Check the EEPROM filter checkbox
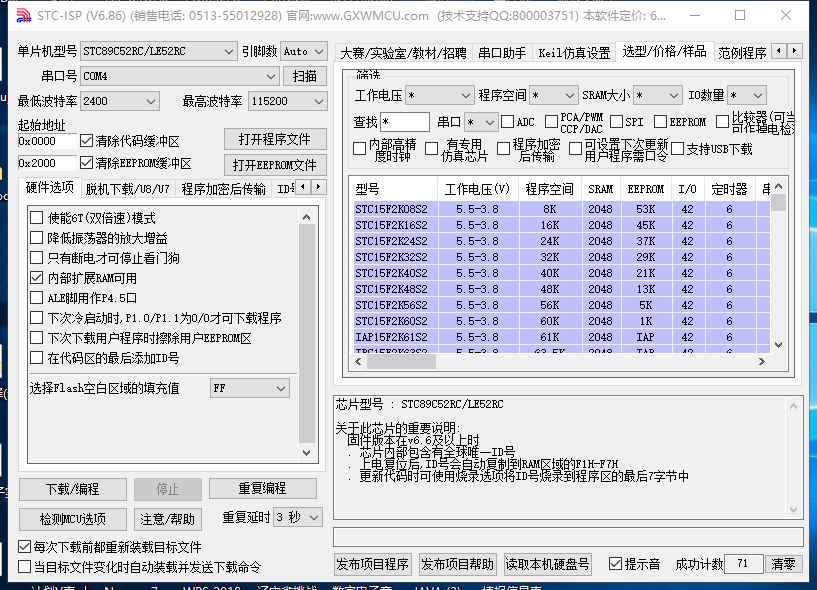The width and height of the screenshot is (817, 590). click(660, 122)
